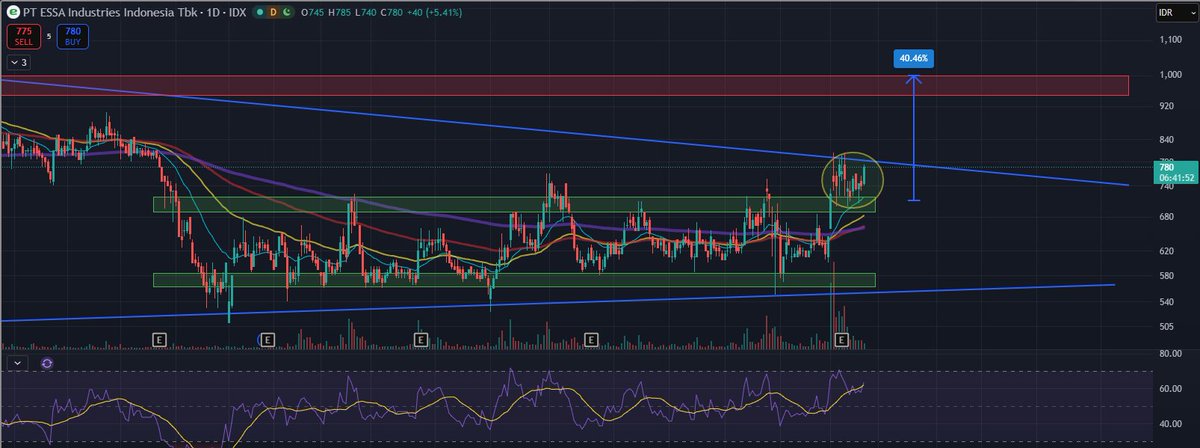Click the high value H785
The width and height of the screenshot is (1200, 448).
tap(338, 12)
